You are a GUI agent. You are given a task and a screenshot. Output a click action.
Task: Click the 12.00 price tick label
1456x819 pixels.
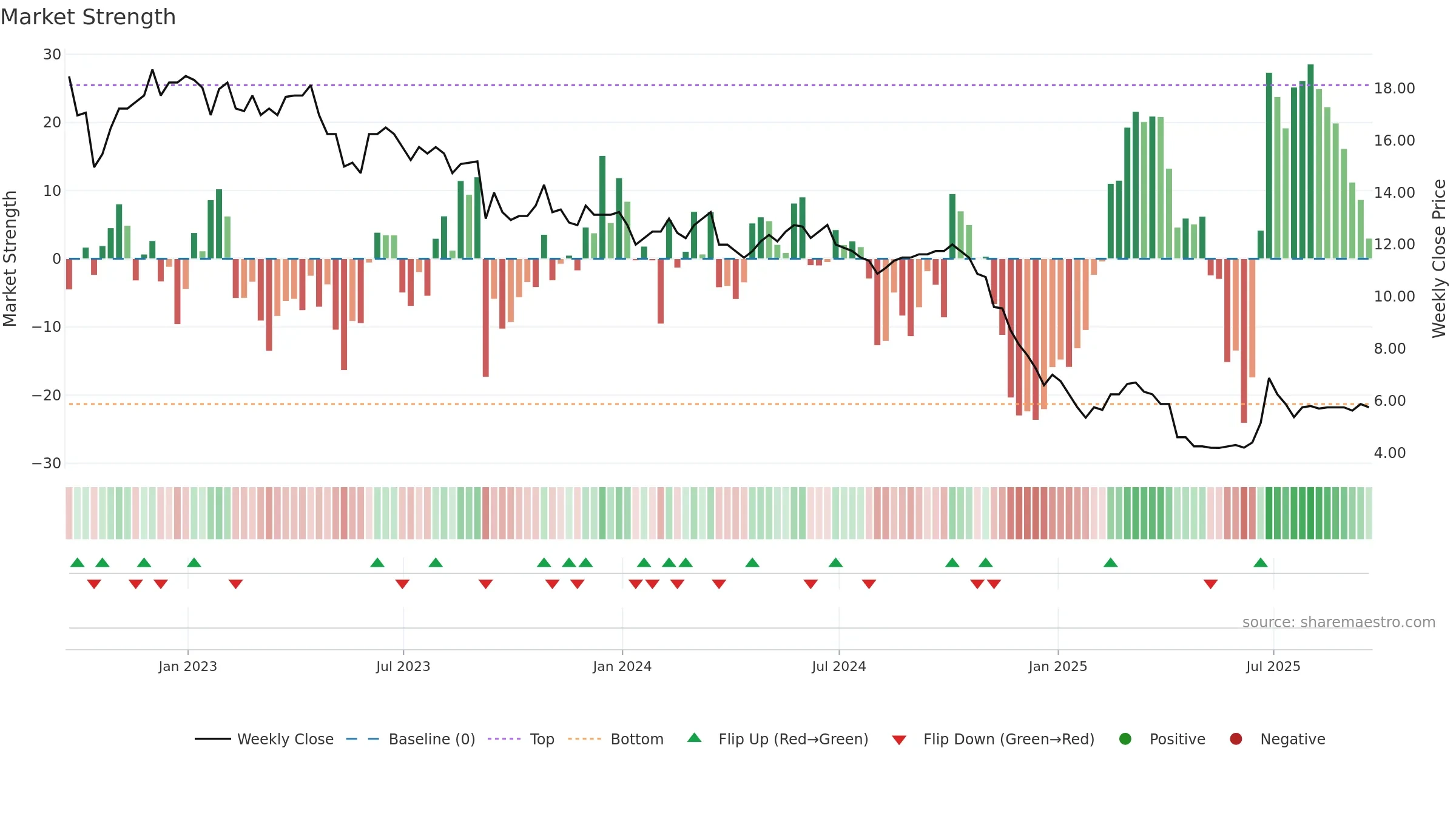[1394, 244]
